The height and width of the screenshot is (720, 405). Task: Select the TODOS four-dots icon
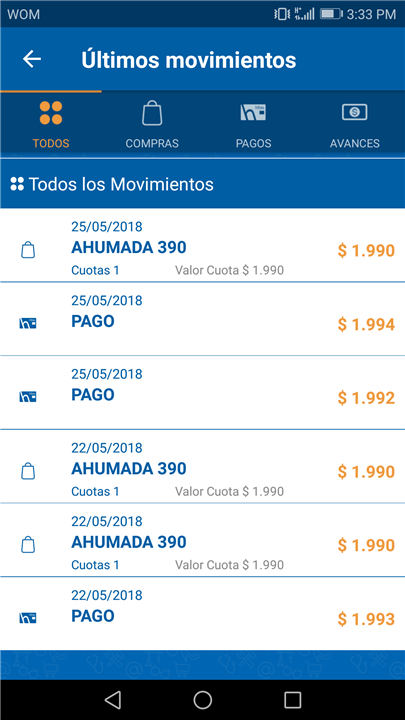pyautogui.click(x=51, y=113)
